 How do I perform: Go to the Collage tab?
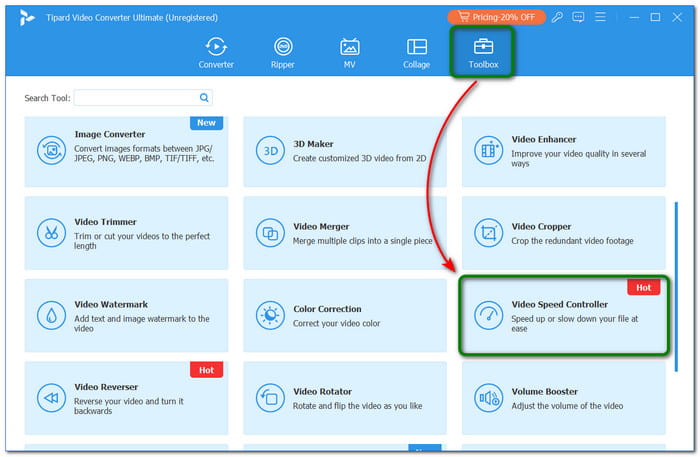(417, 53)
